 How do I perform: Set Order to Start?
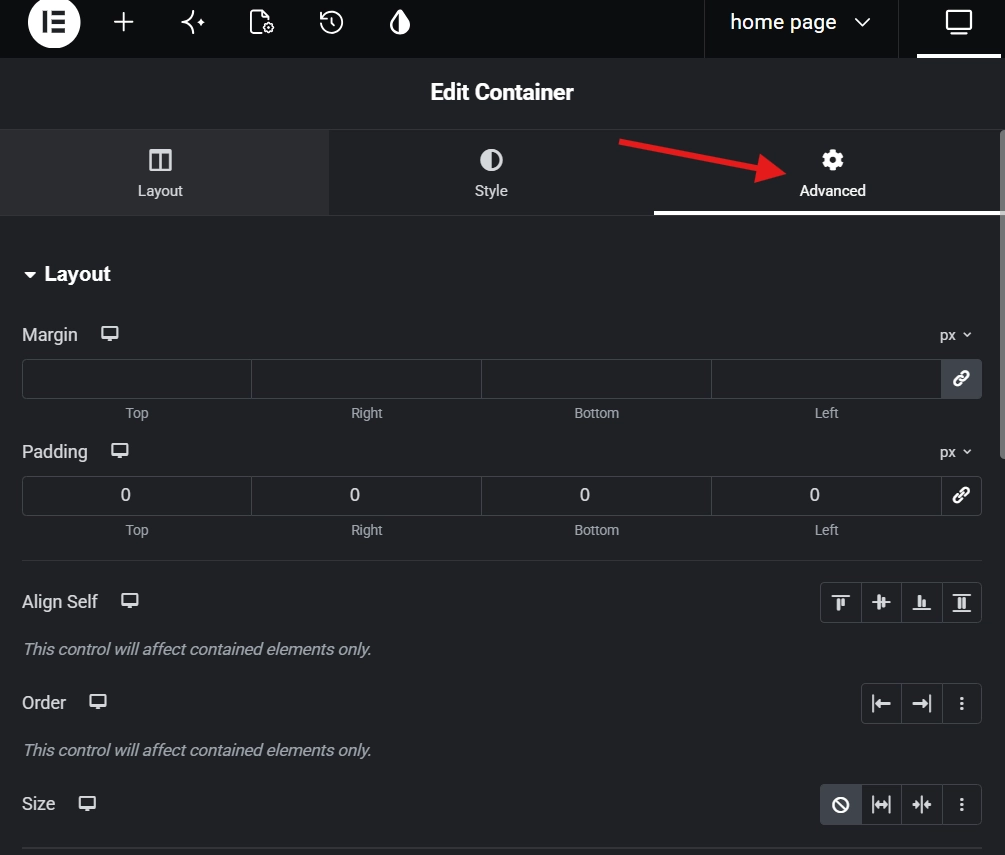click(881, 704)
